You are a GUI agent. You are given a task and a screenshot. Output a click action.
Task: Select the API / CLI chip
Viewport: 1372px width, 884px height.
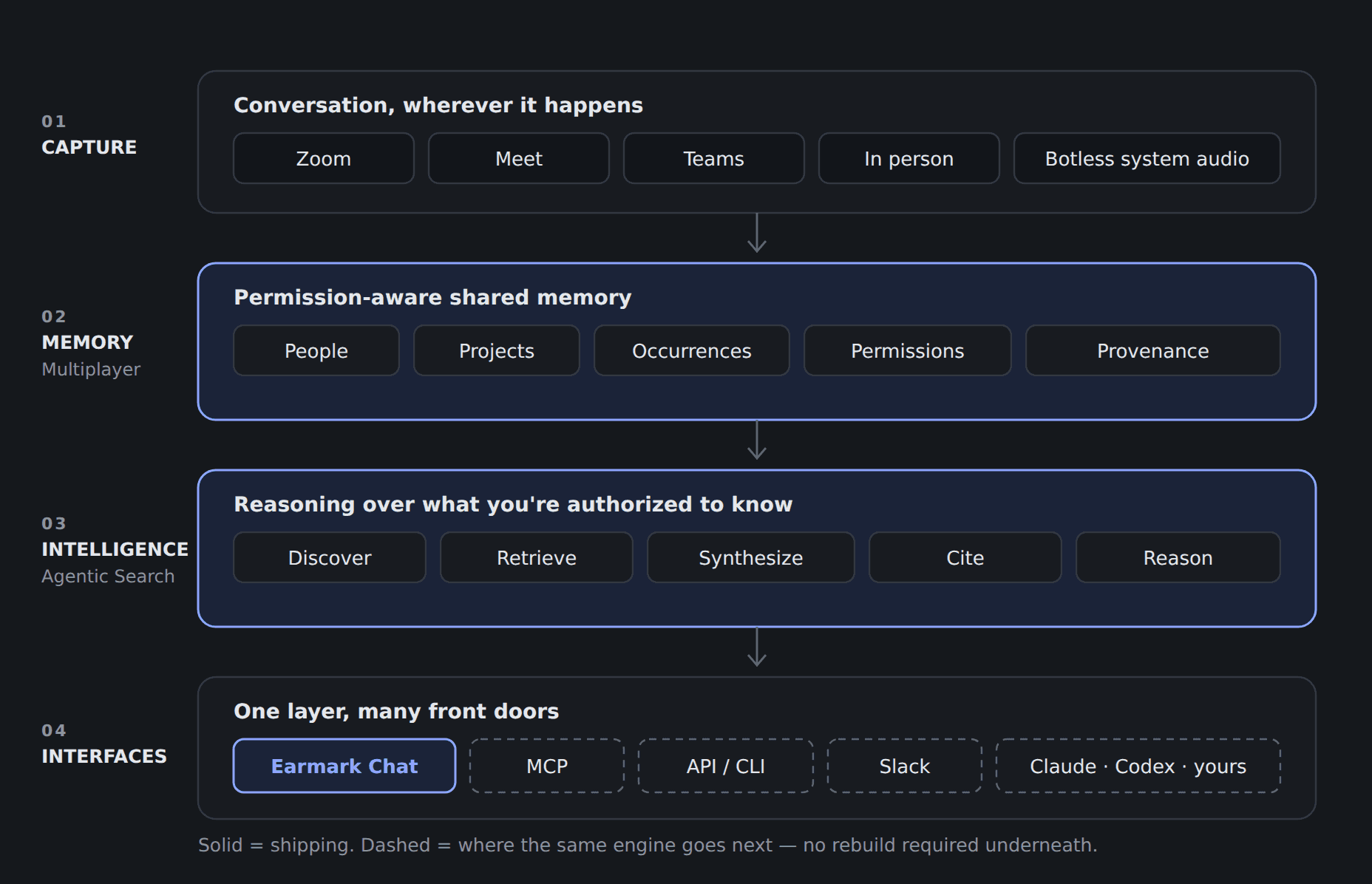tap(726, 766)
